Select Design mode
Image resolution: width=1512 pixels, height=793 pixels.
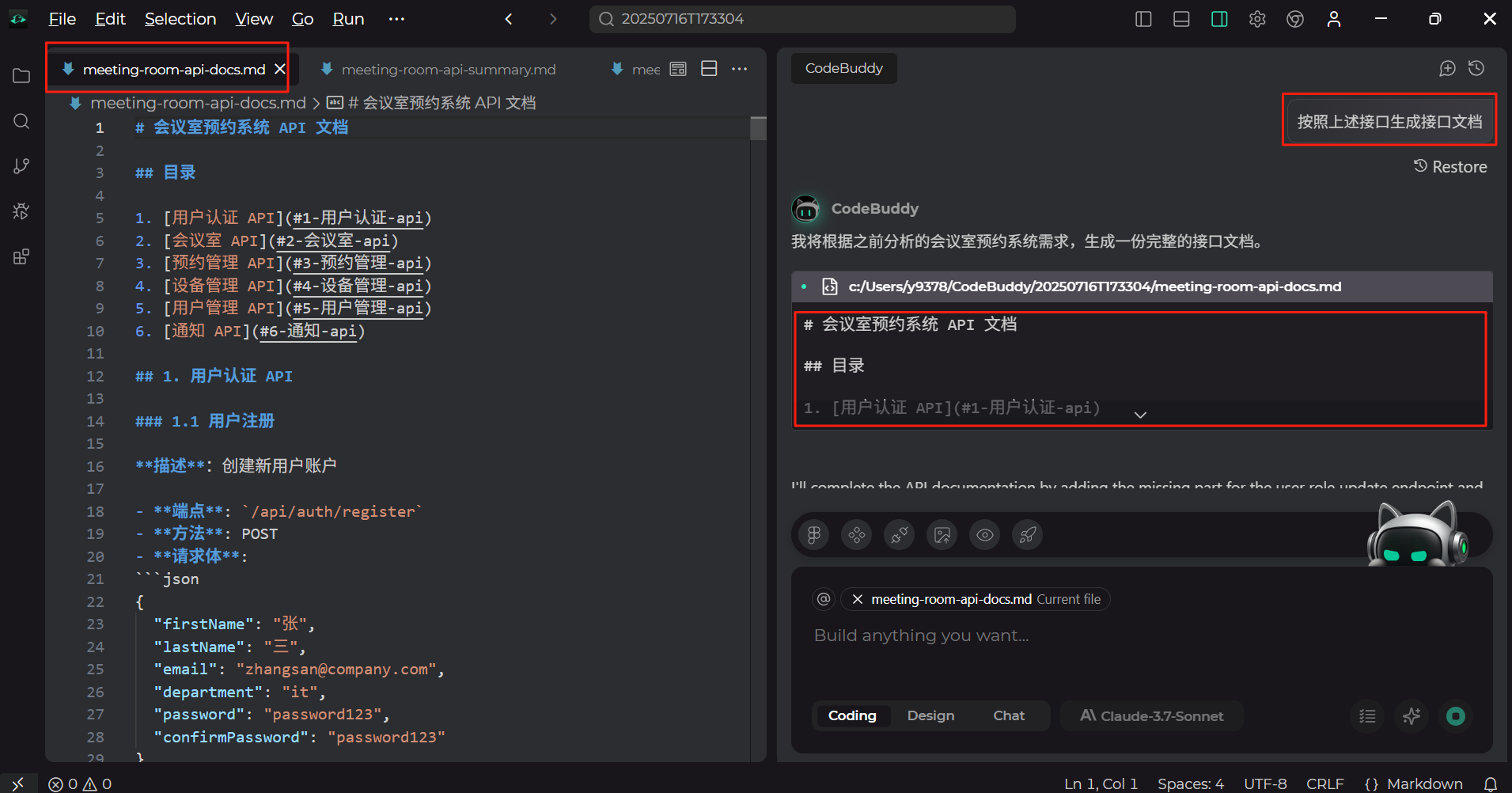point(930,715)
